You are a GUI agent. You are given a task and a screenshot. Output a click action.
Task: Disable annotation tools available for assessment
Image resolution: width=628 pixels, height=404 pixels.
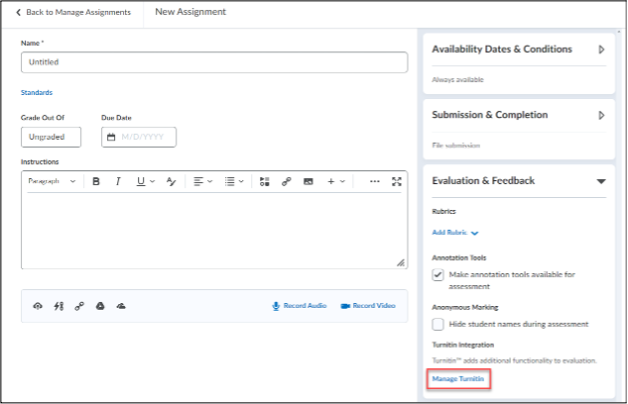438,274
